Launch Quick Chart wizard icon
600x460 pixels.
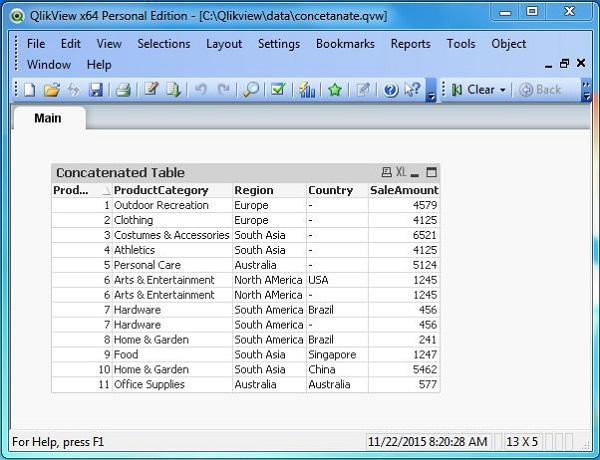click(307, 90)
